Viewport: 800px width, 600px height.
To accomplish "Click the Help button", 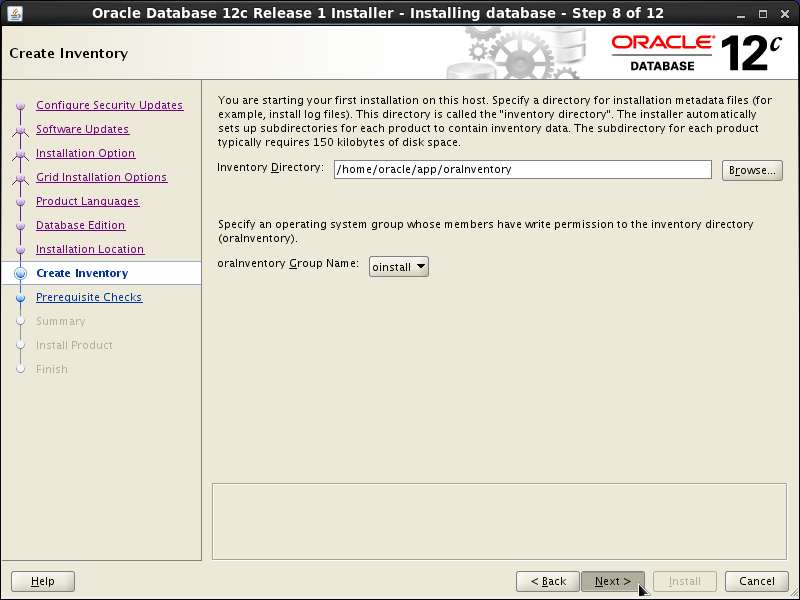I will (43, 581).
